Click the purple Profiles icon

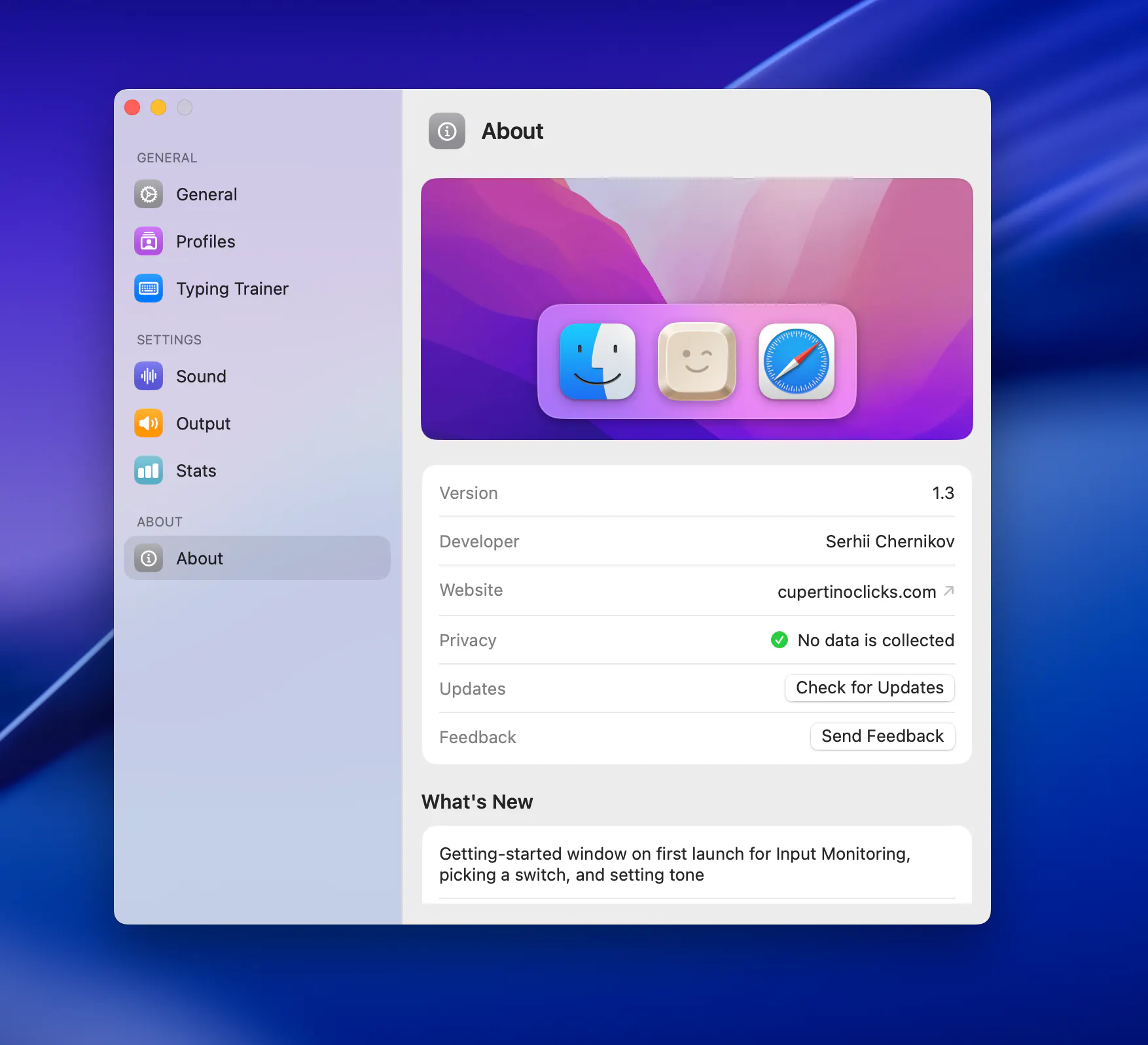coord(149,242)
